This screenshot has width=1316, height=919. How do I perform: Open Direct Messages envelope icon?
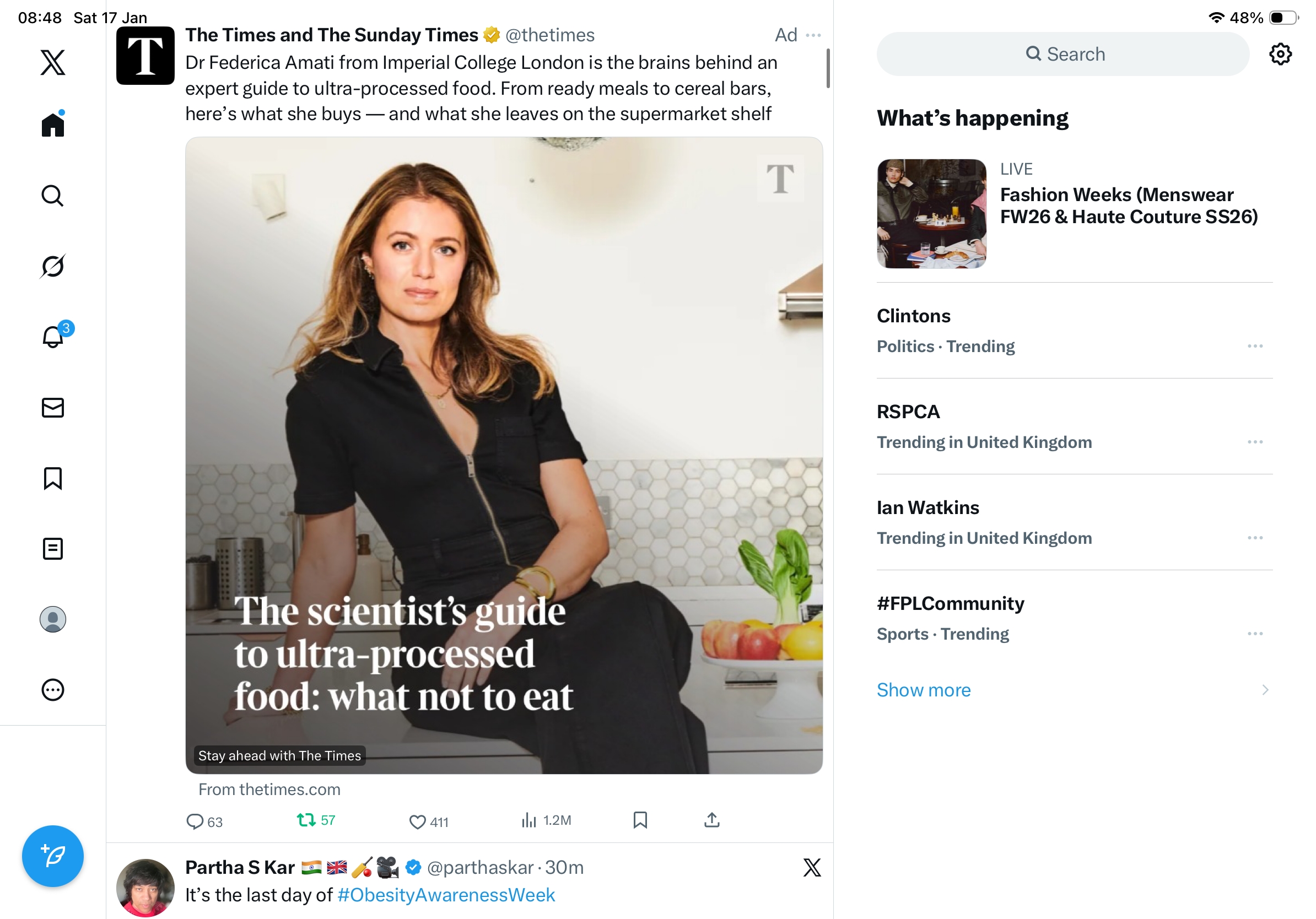53,408
